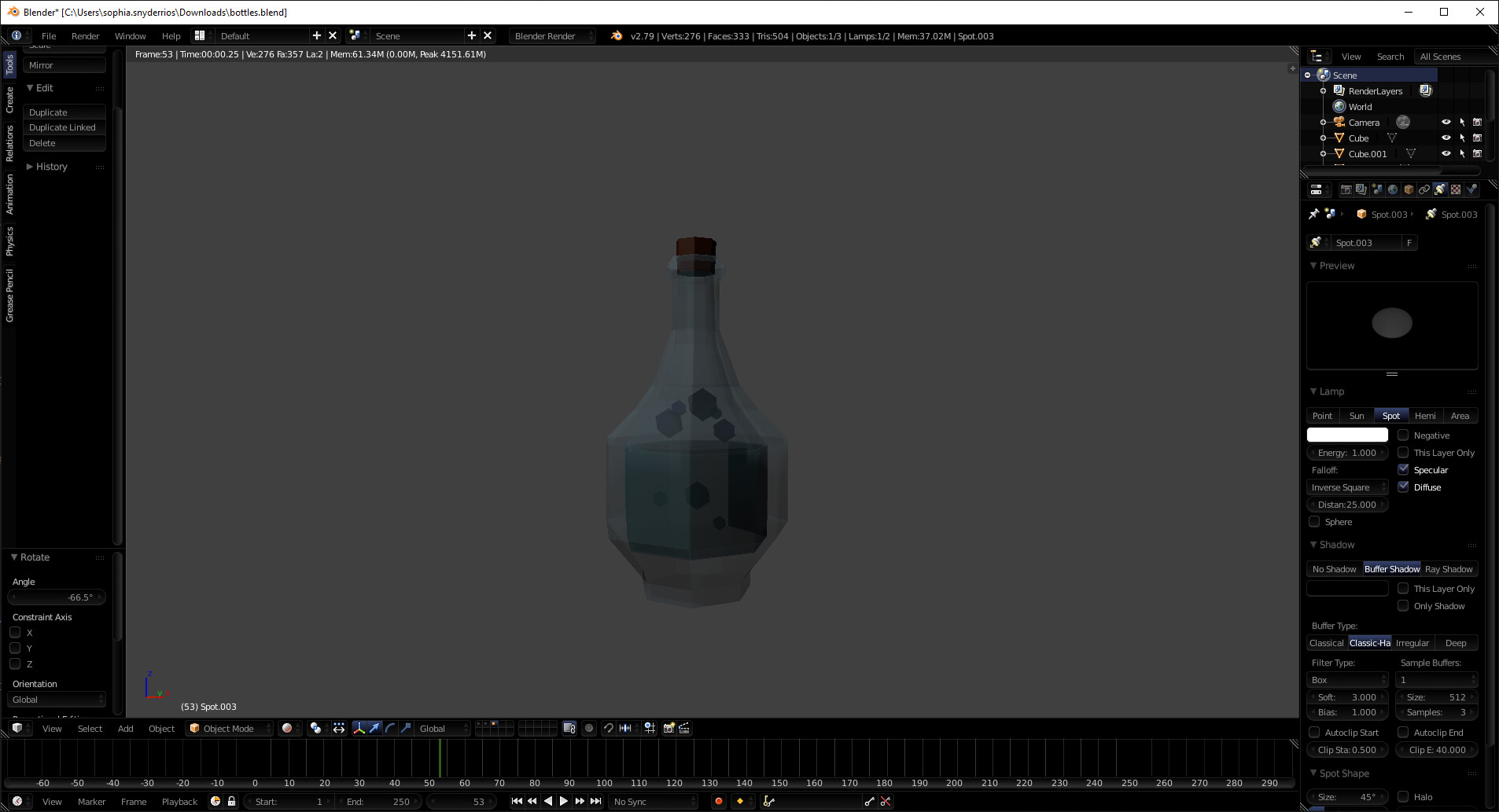The height and width of the screenshot is (812, 1499).
Task: Open the Object Mode dropdown
Action: pos(228,728)
